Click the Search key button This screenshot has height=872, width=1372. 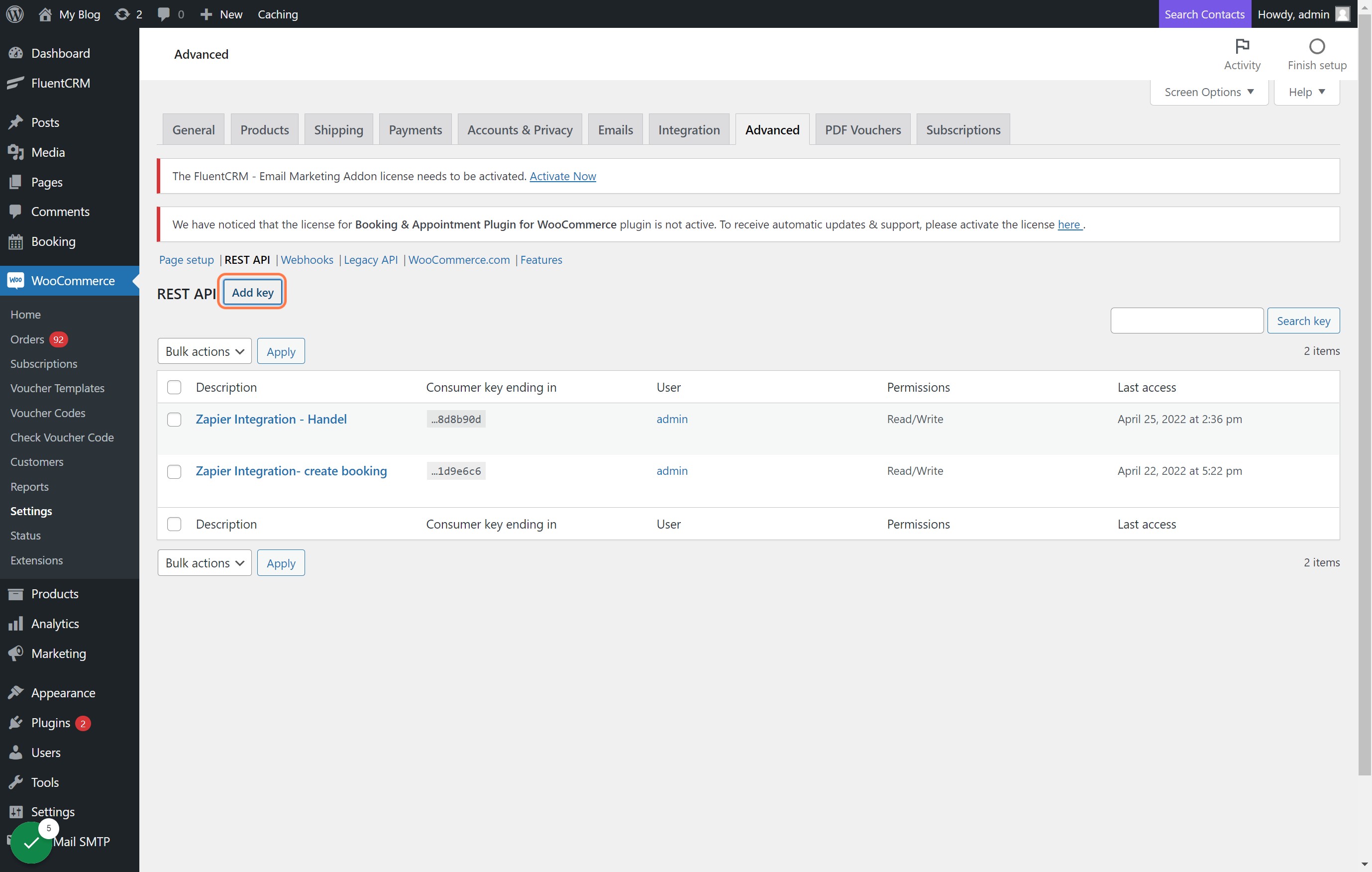(1303, 321)
